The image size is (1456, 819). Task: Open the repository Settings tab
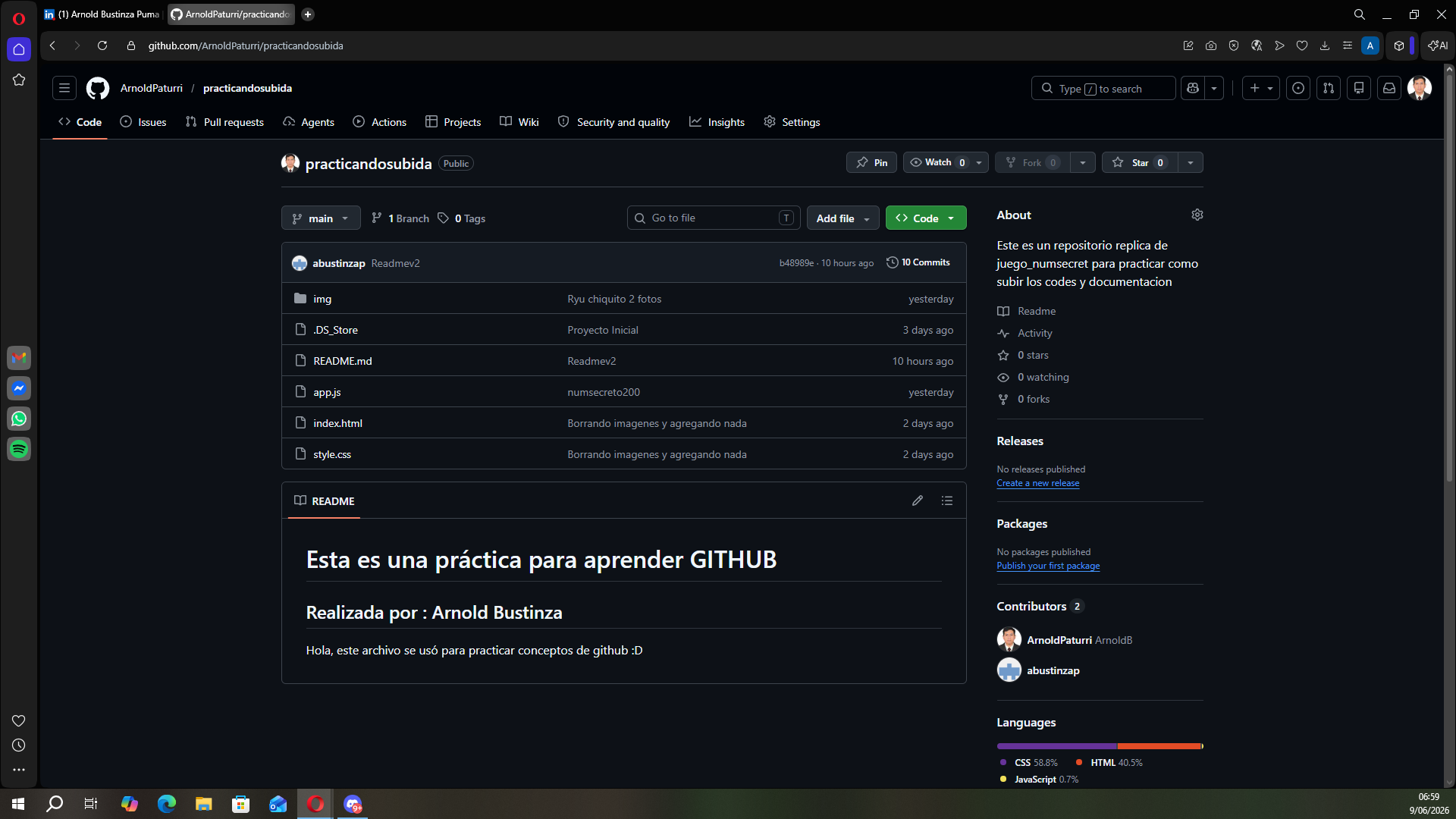click(x=792, y=122)
